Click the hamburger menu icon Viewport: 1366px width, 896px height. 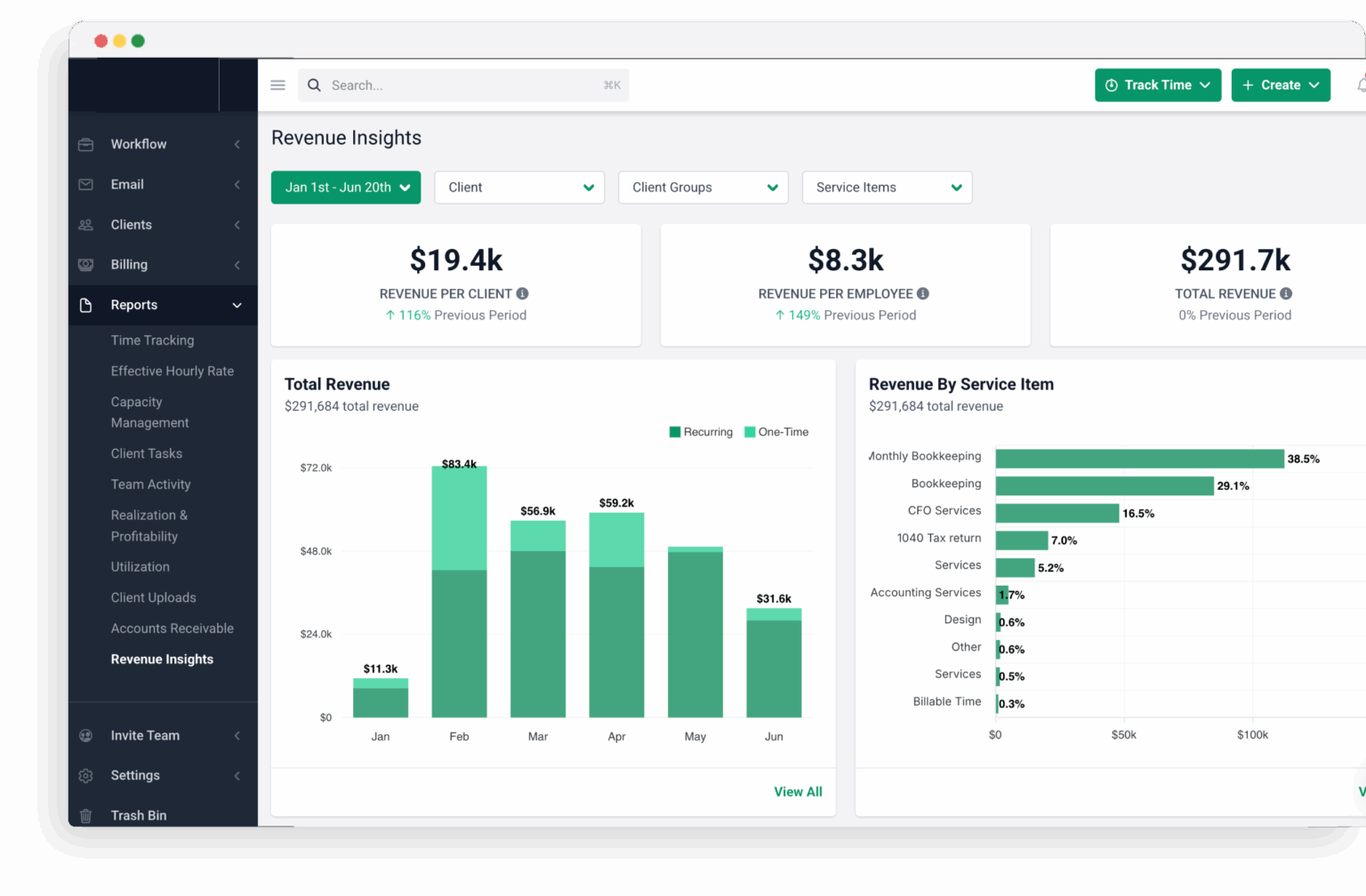point(277,85)
